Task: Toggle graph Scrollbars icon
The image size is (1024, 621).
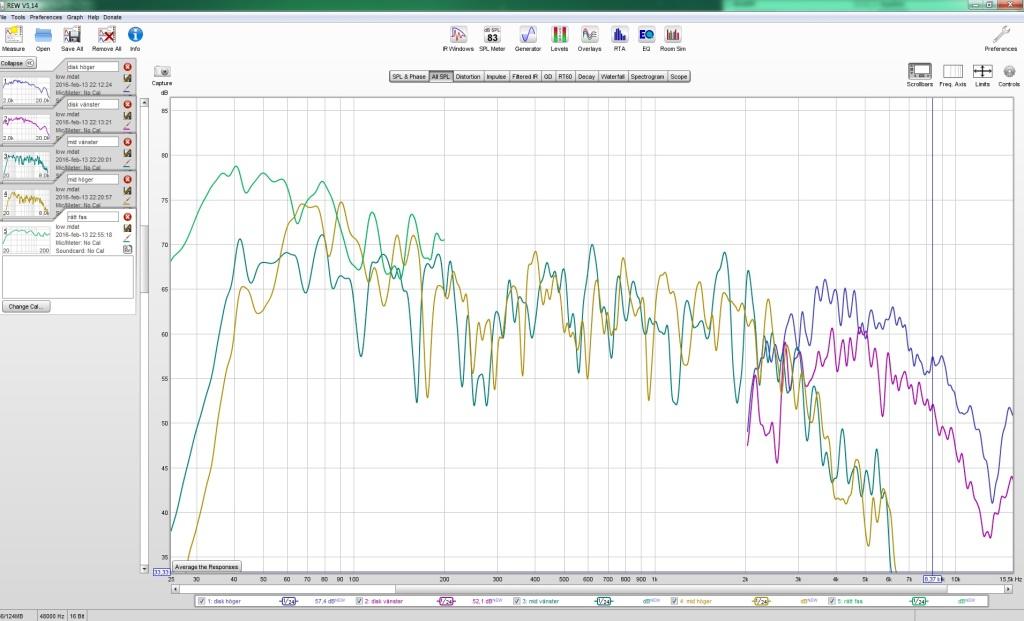Action: tap(920, 71)
